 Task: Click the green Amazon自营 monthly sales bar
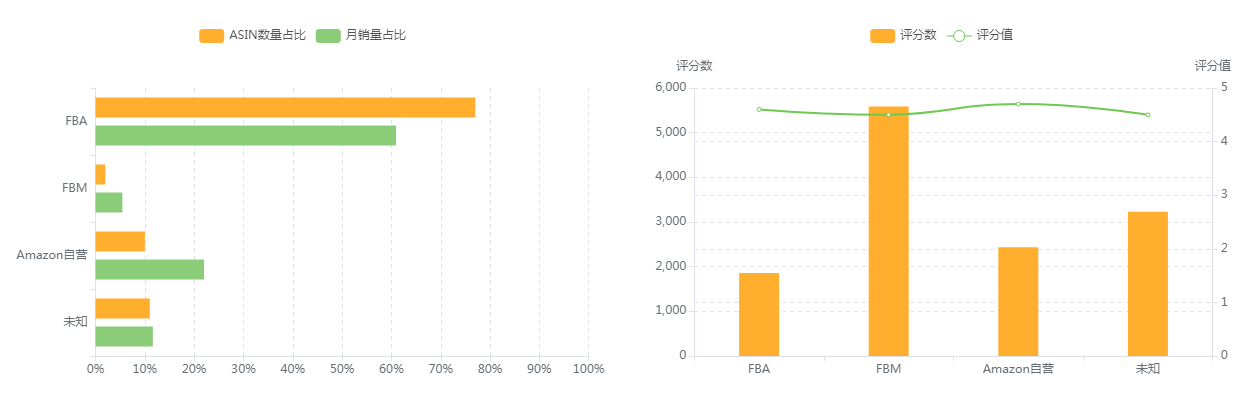click(149, 269)
